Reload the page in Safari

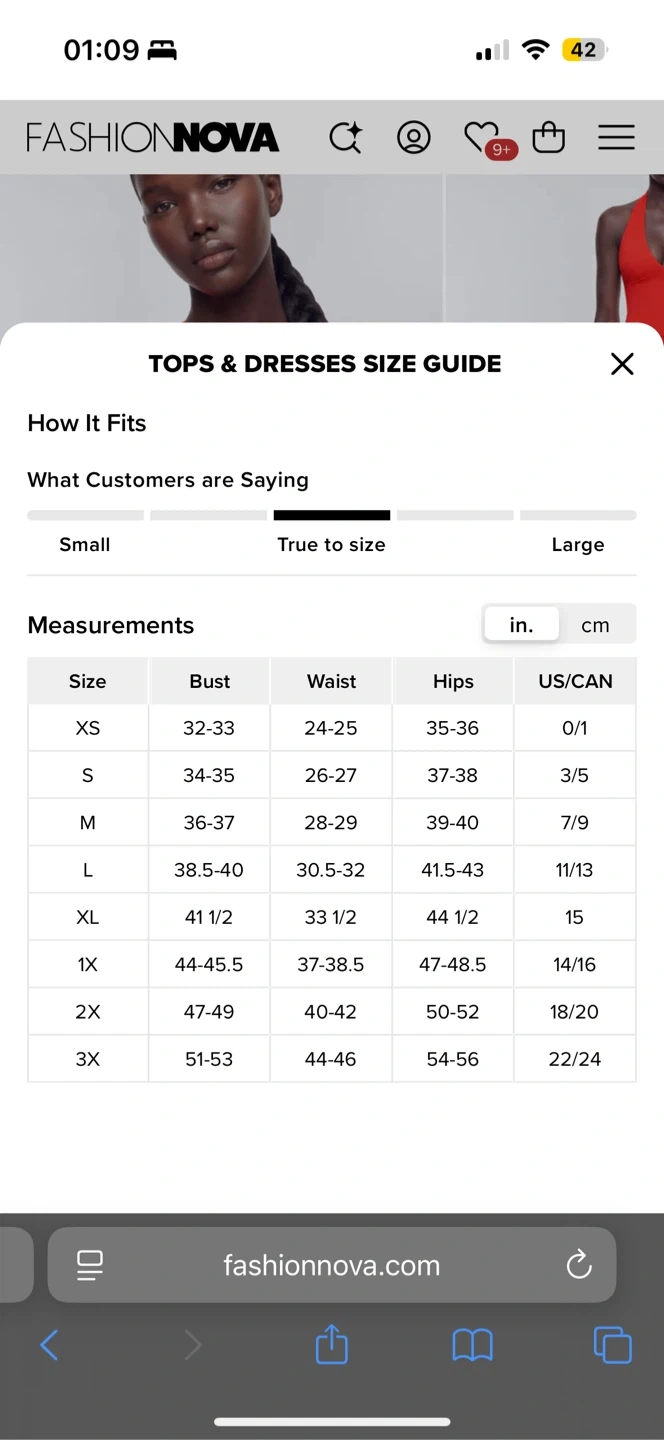click(579, 1265)
